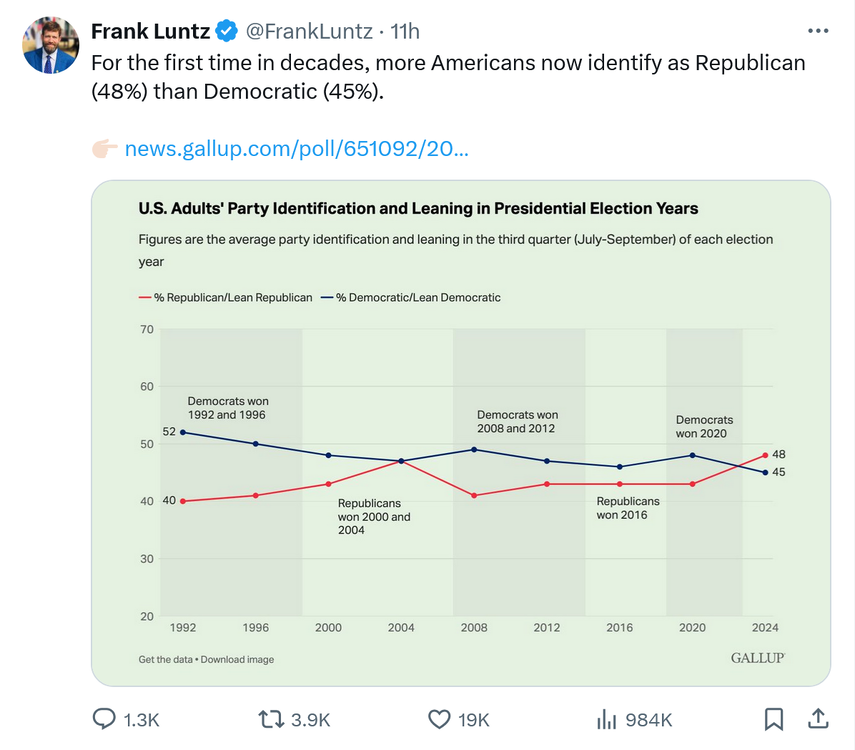Screen dimensions: 855x750
Task: Click the Get the data link
Action: point(166,659)
